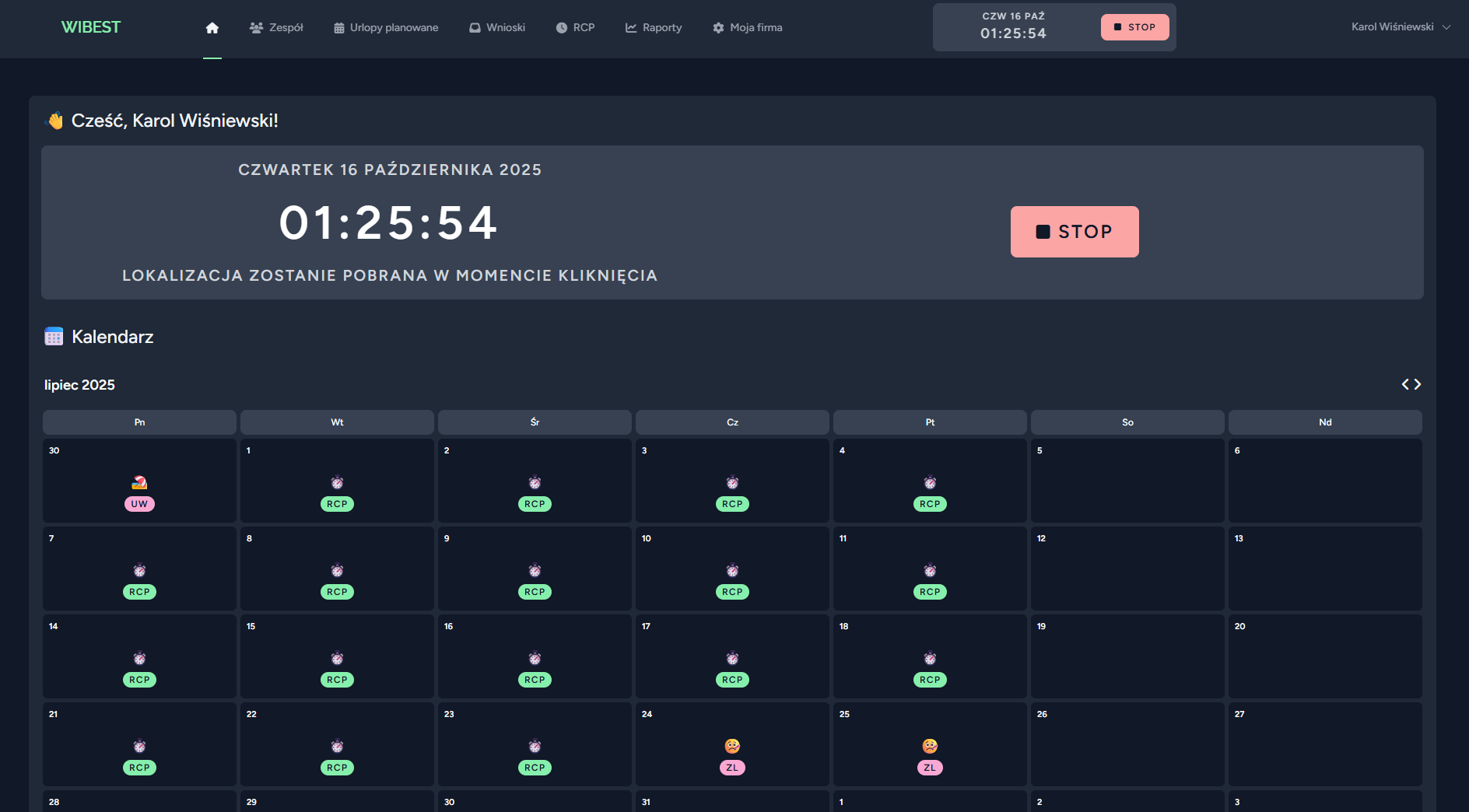Expand the Karol Wiśniewski user menu

point(1401,27)
